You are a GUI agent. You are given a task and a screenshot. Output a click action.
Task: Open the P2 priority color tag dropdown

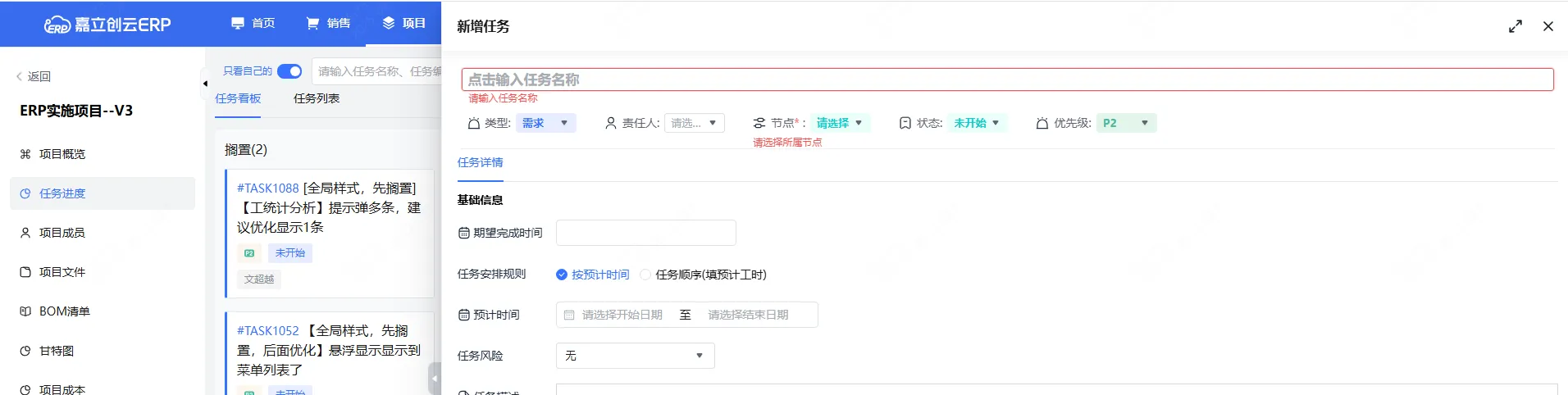pos(1125,123)
